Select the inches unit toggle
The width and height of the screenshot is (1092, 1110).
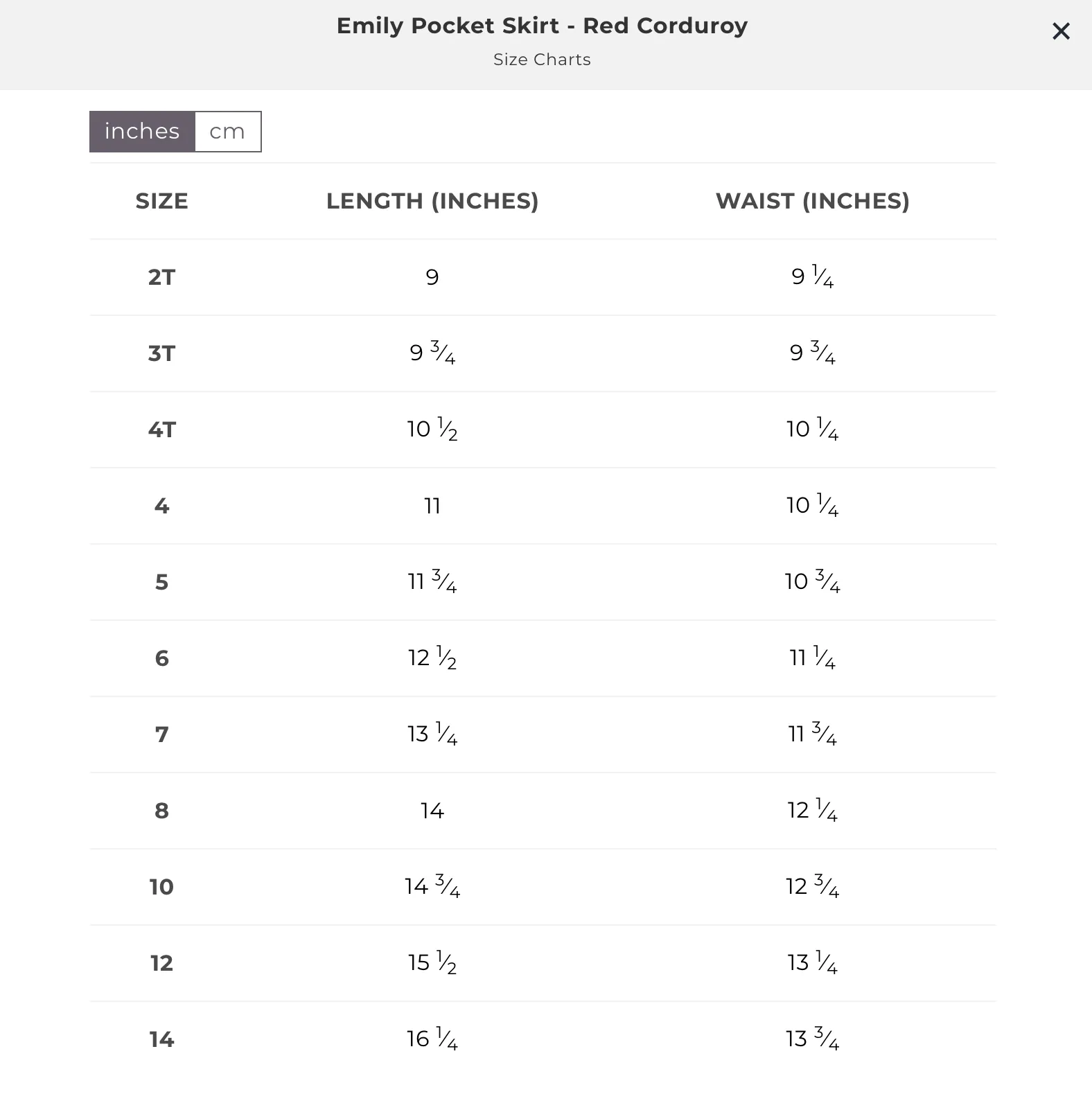pyautogui.click(x=142, y=132)
